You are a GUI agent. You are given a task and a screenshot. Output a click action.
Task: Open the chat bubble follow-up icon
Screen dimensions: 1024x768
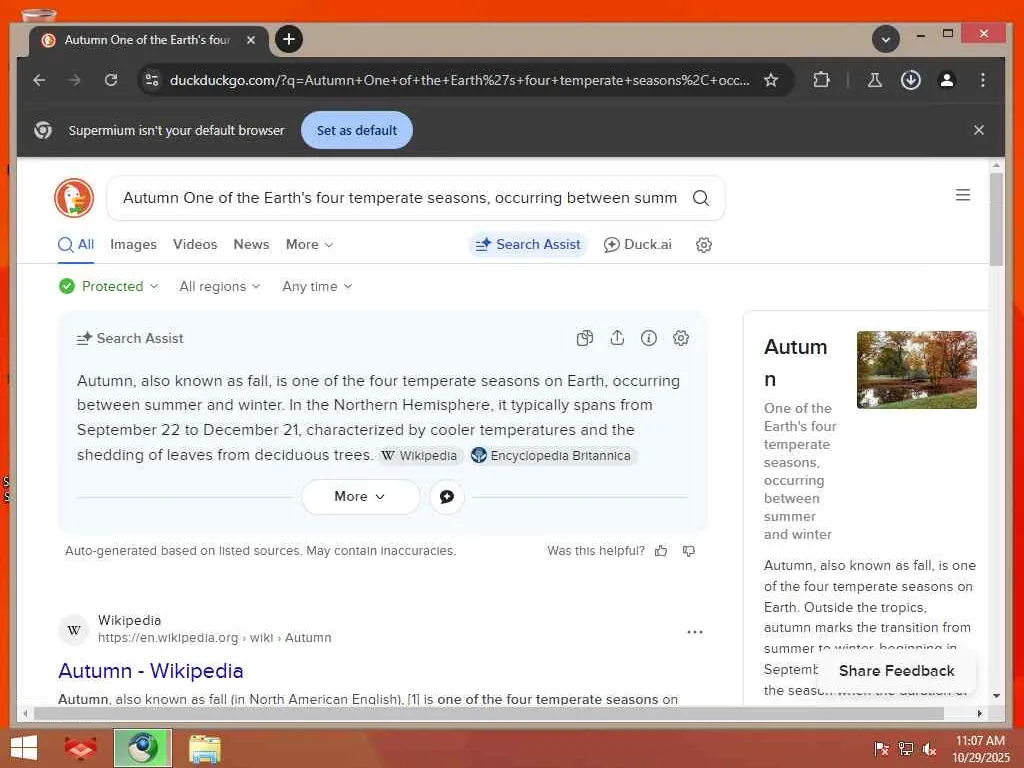click(447, 497)
